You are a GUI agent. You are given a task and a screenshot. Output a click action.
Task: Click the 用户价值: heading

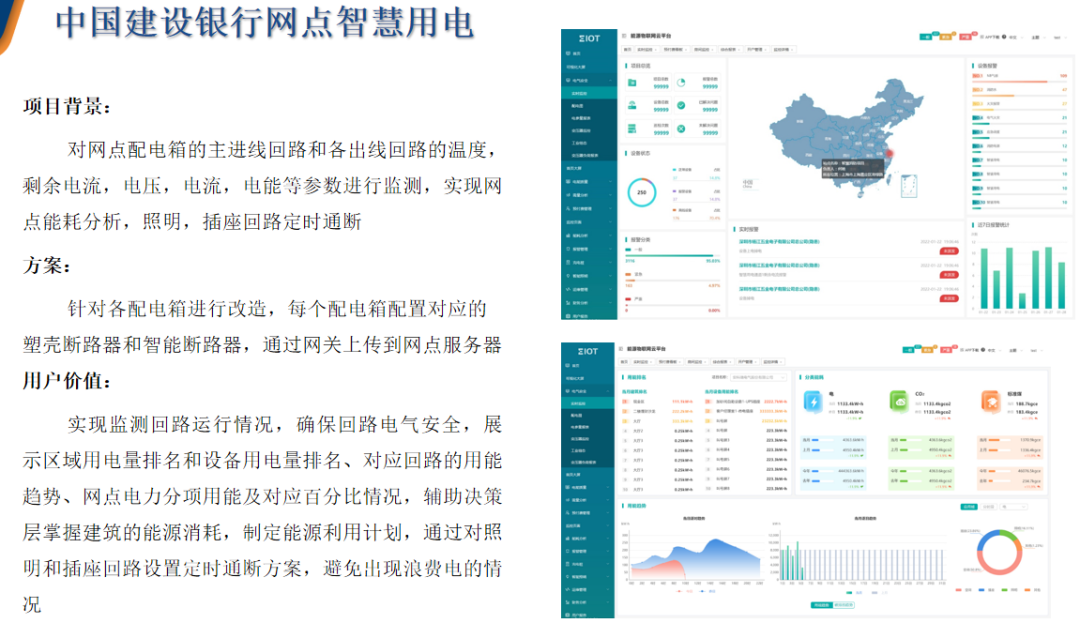(67, 381)
